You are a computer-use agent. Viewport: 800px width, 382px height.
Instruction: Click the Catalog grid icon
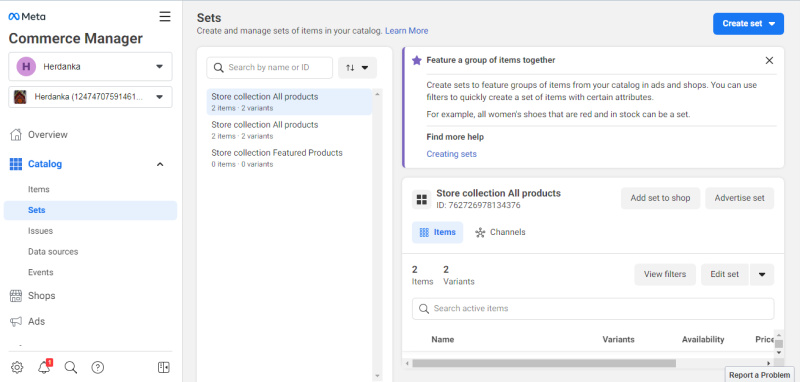(x=16, y=164)
